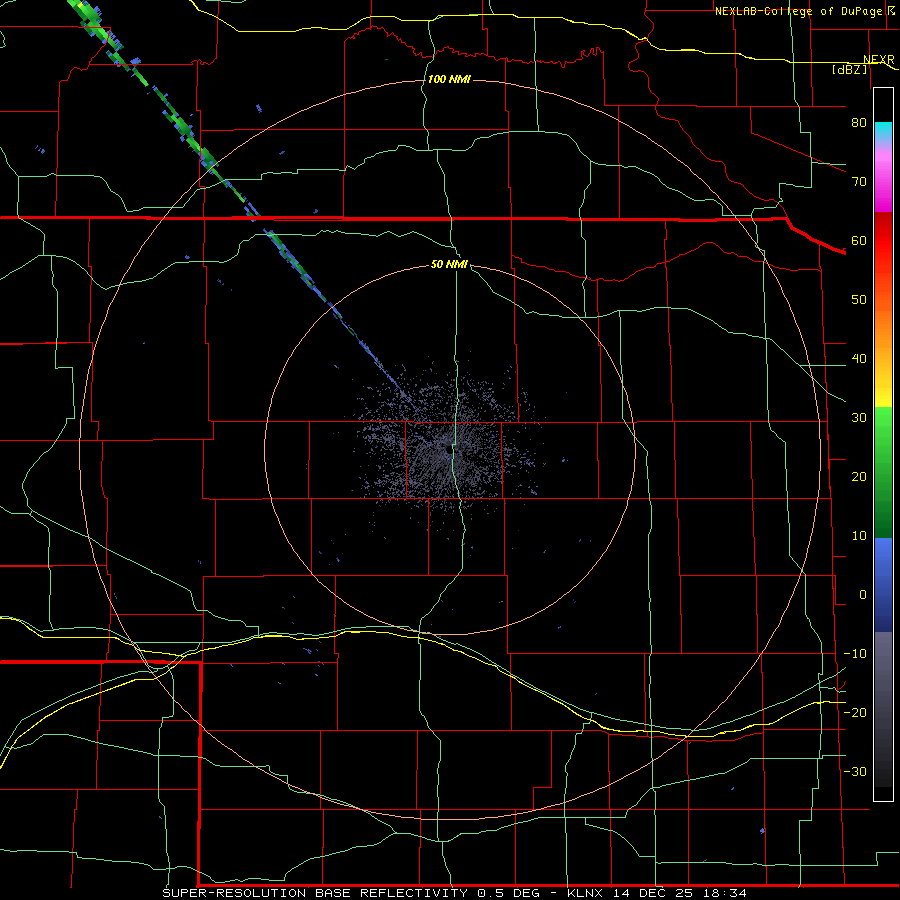Click the 50 dBZ scale value
The height and width of the screenshot is (900, 900).
click(859, 300)
